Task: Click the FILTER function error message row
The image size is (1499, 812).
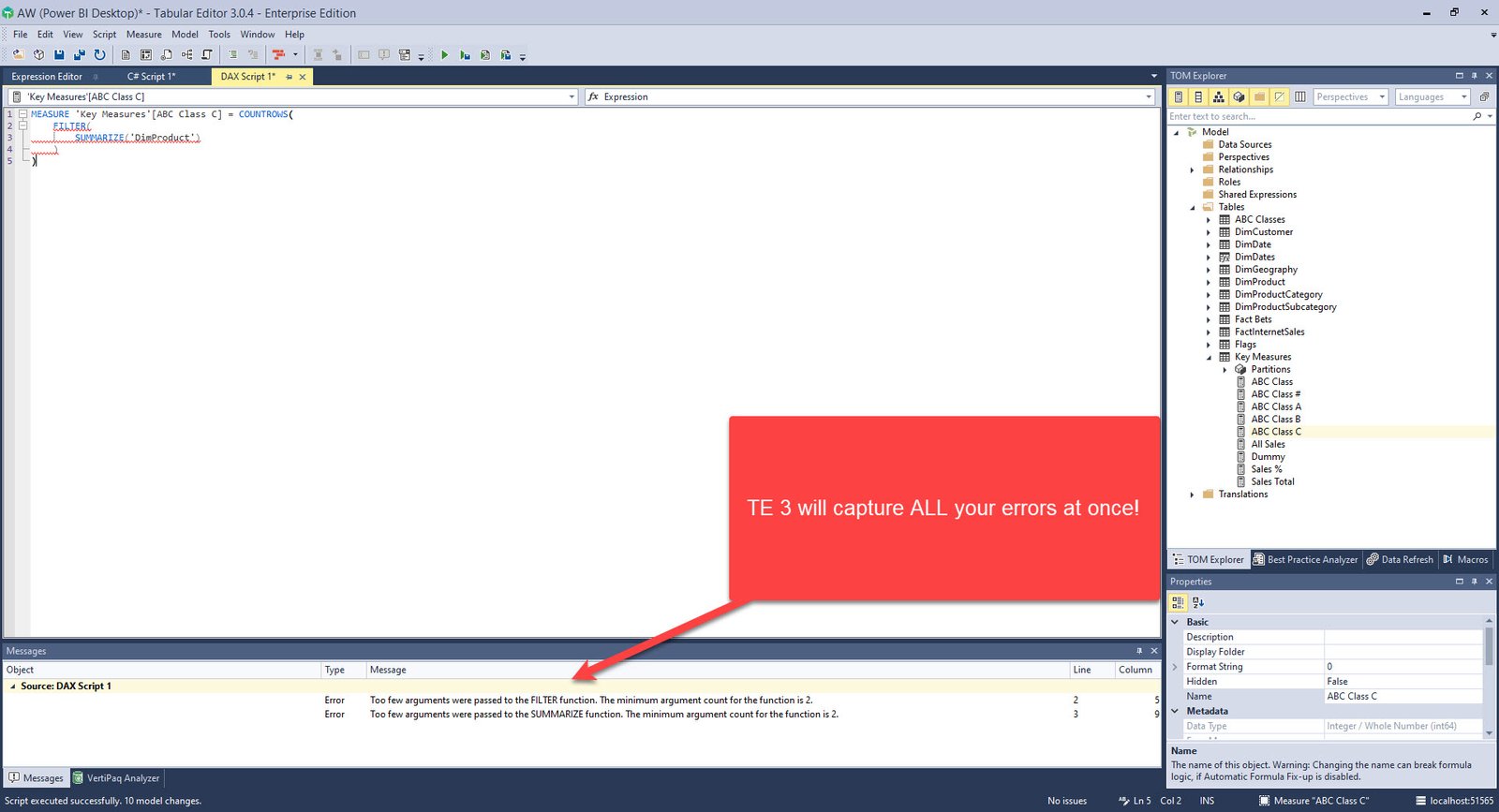Action: (581, 700)
